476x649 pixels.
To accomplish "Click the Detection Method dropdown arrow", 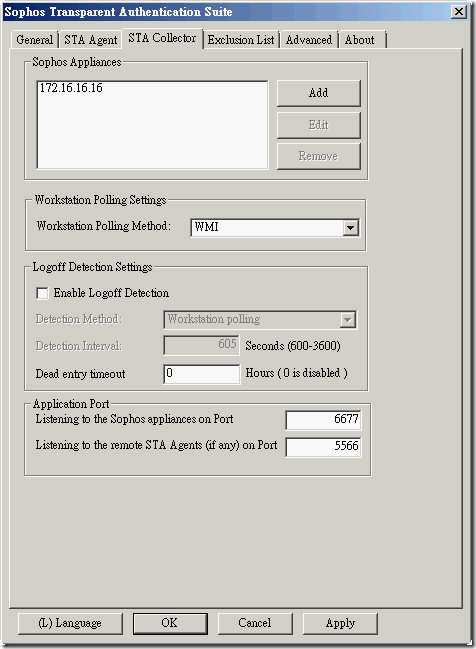I will coord(348,320).
